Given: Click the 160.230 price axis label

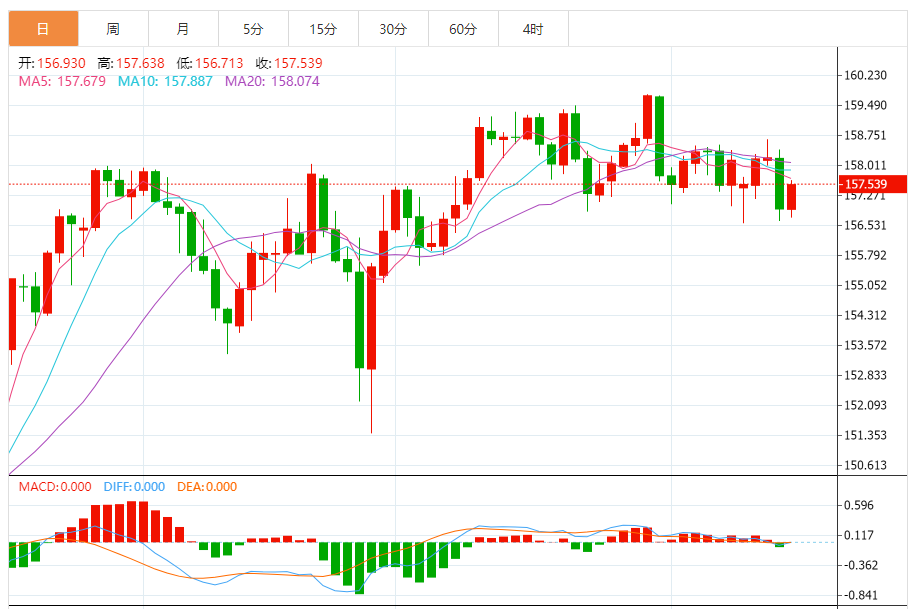Looking at the screenshot, I should pyautogui.click(x=866, y=75).
